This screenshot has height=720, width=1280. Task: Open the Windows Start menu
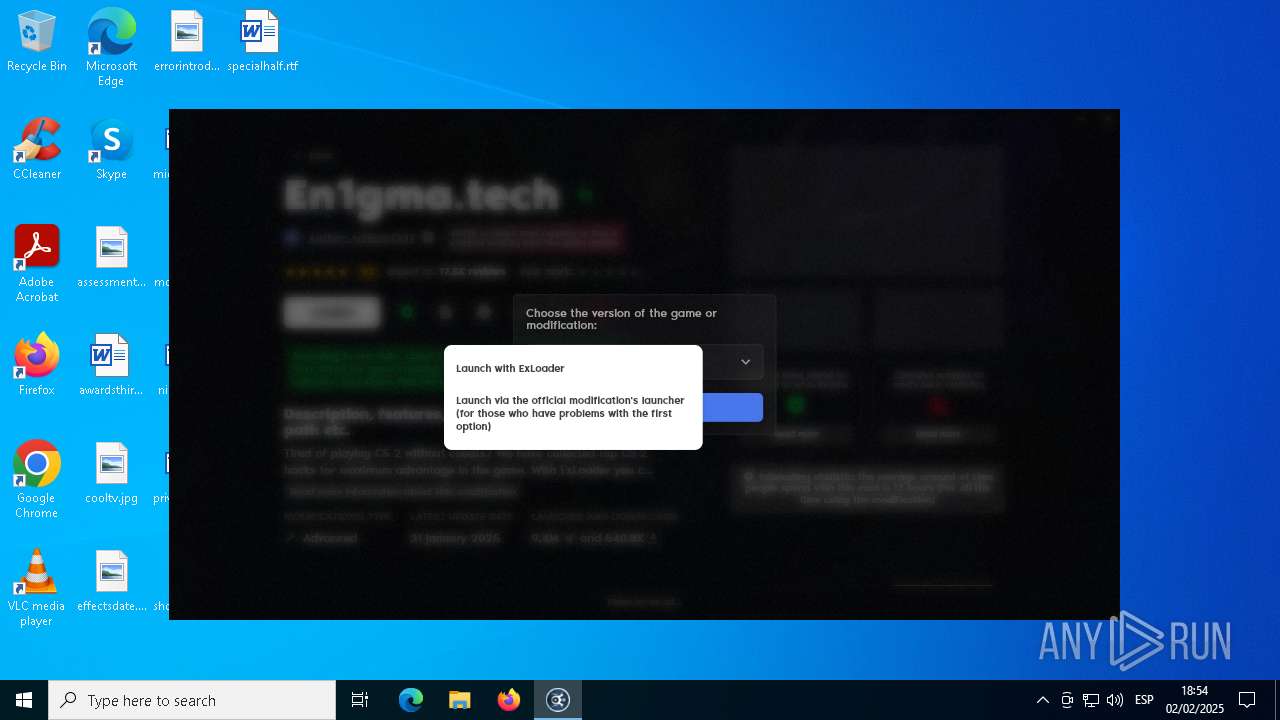pyautogui.click(x=24, y=700)
